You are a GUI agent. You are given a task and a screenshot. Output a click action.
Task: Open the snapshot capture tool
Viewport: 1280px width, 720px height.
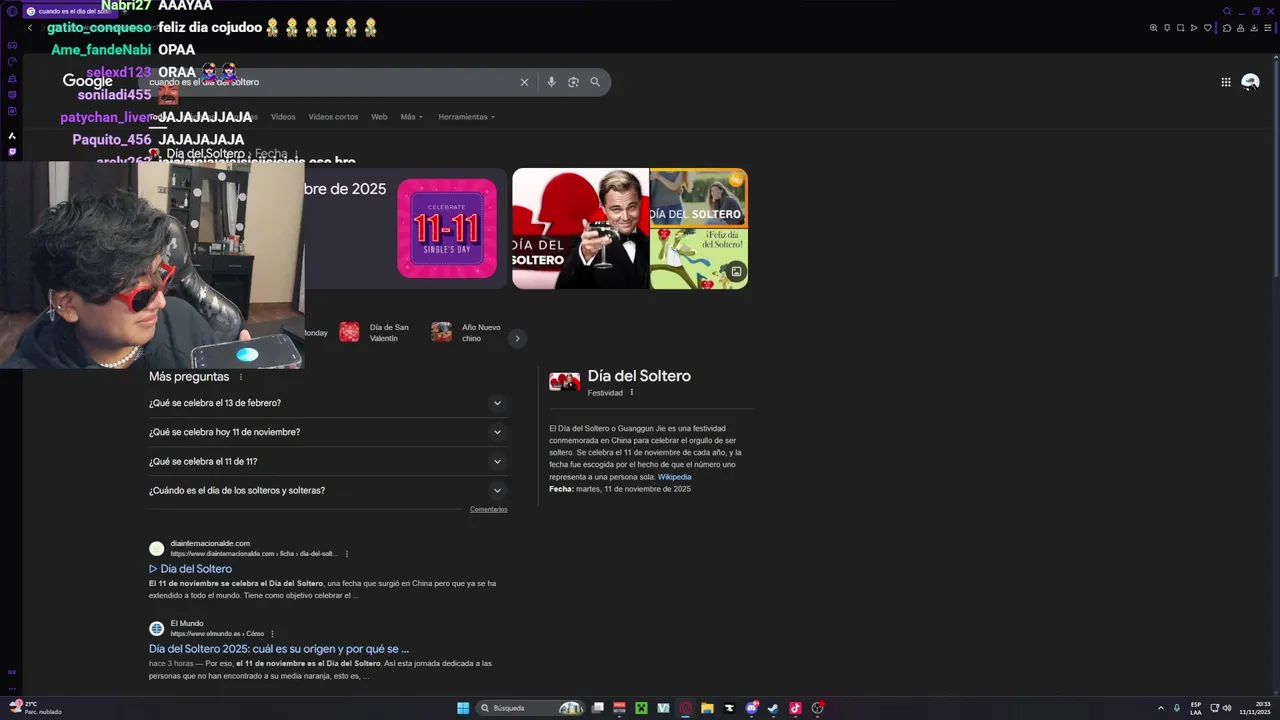click(1180, 28)
